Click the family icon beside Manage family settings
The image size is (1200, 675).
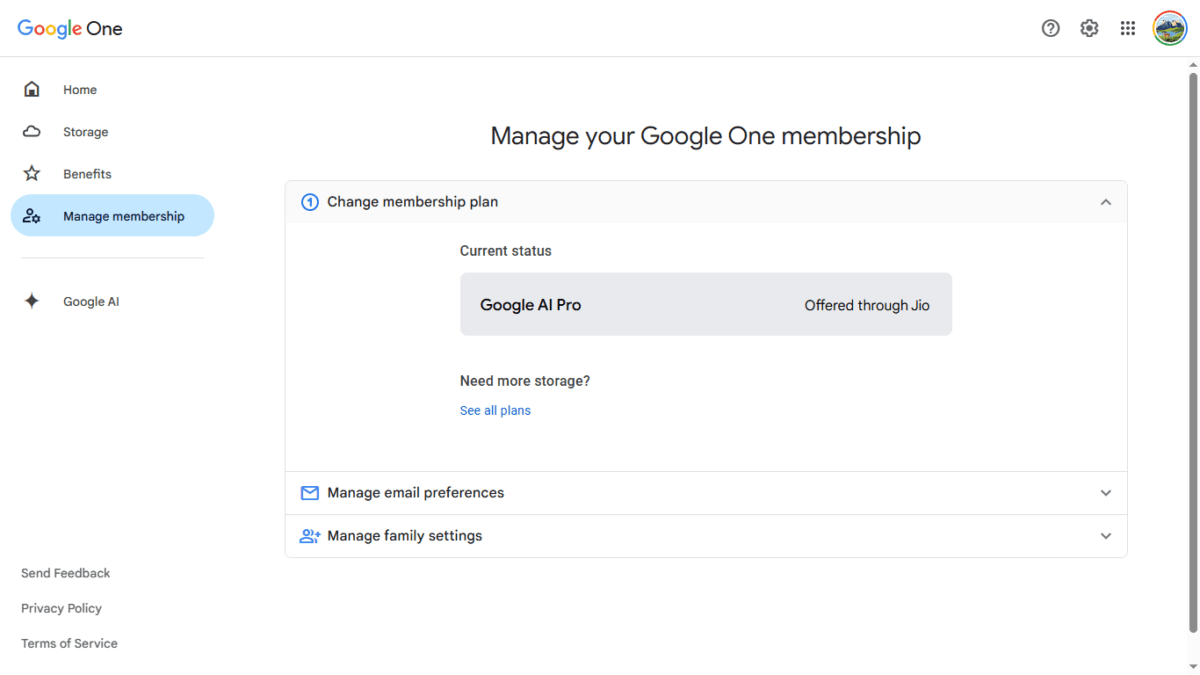[x=310, y=536]
